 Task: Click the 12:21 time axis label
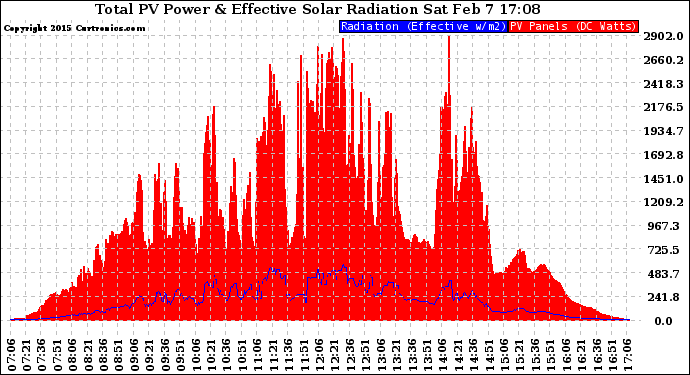(335, 354)
